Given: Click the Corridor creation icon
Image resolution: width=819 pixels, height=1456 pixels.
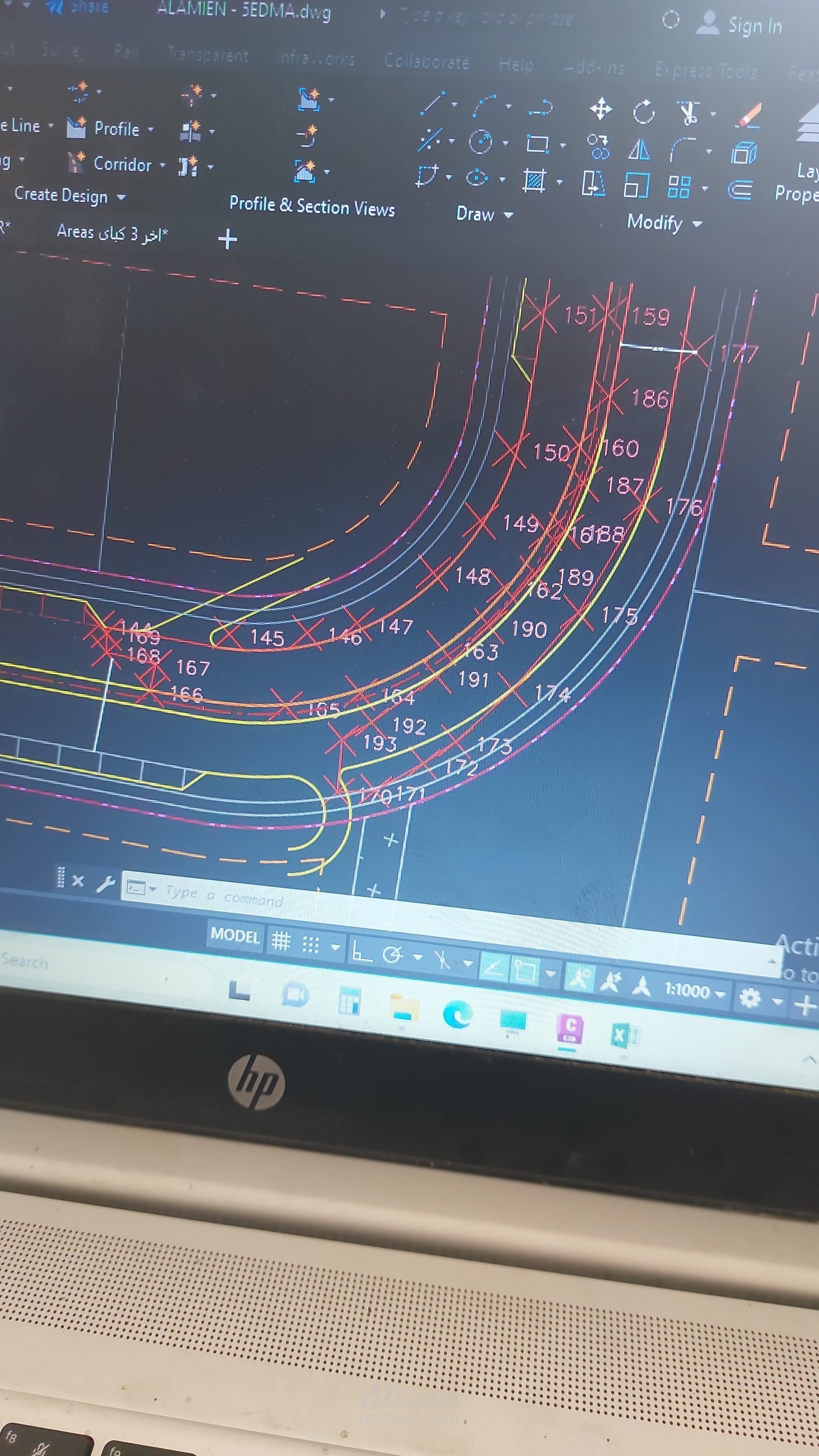Looking at the screenshot, I should [x=76, y=163].
